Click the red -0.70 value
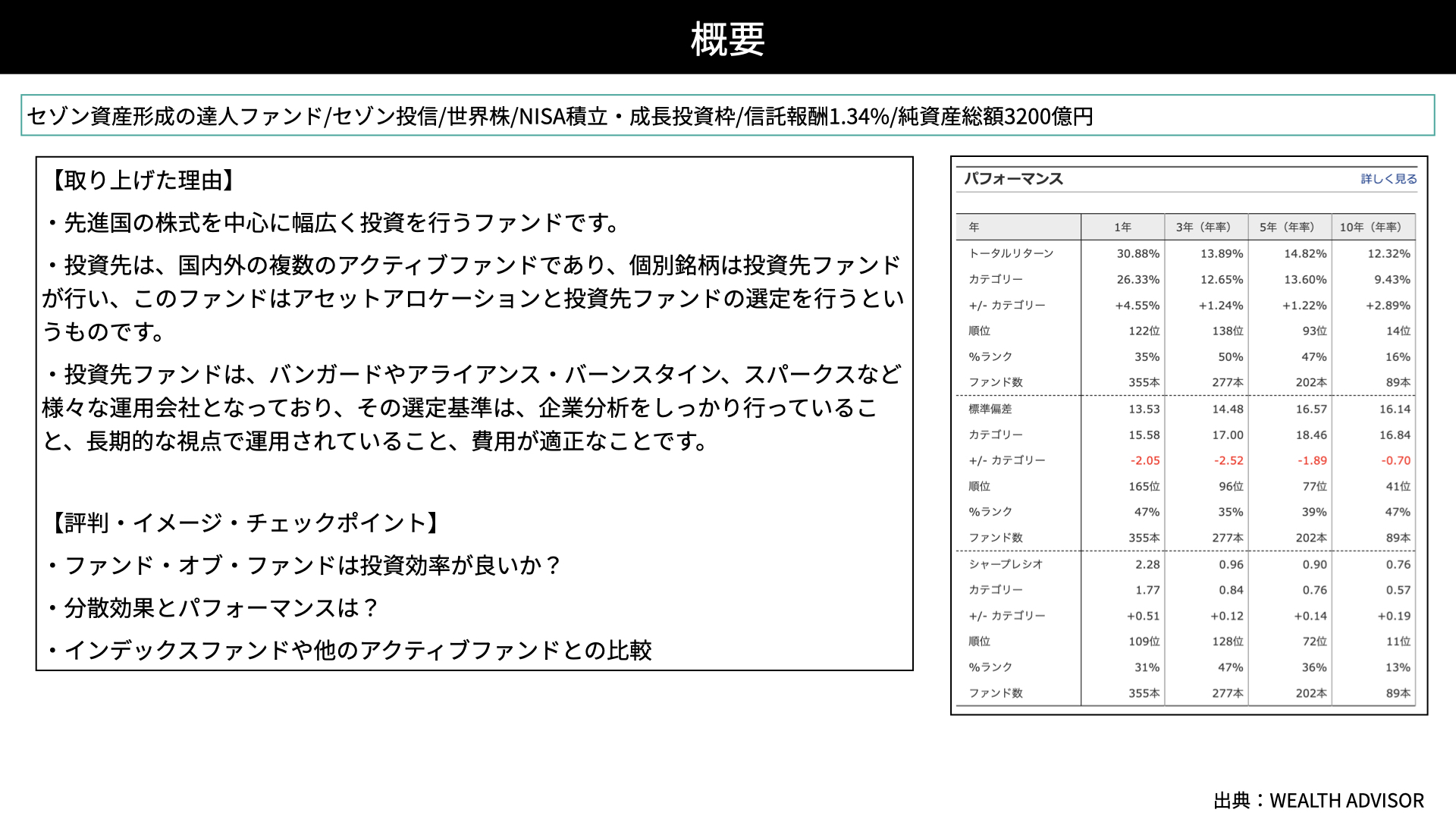The height and width of the screenshot is (819, 1456). tap(1395, 460)
